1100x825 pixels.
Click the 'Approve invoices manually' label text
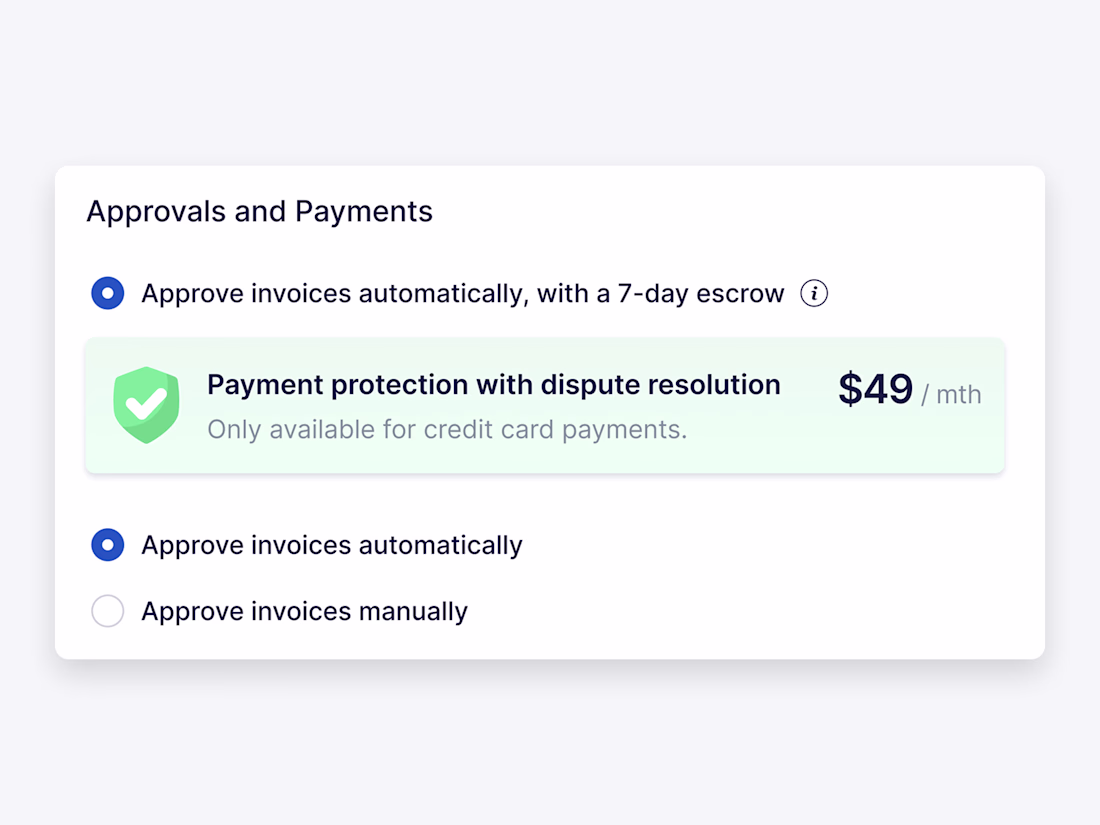(304, 611)
